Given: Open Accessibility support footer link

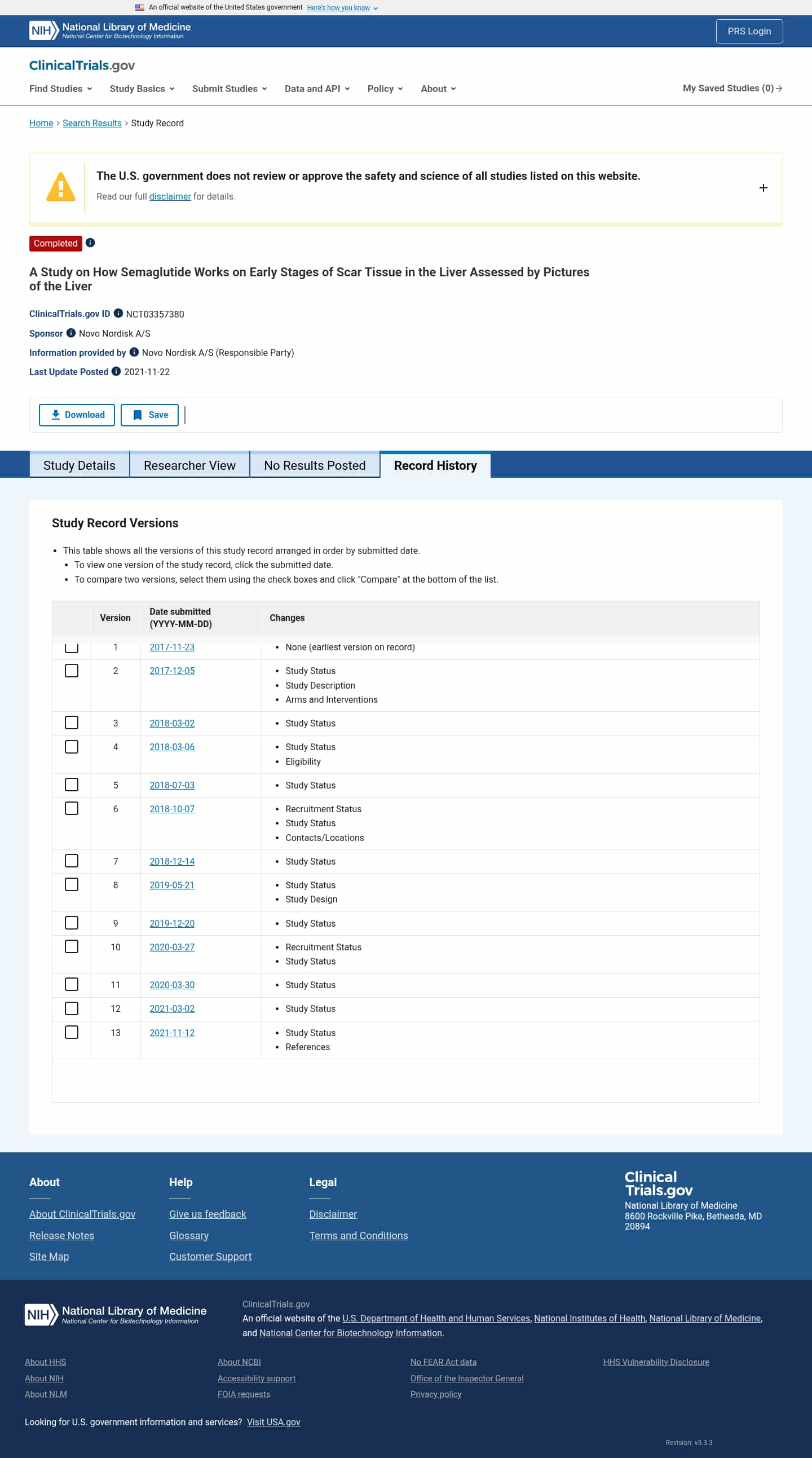Looking at the screenshot, I should tap(257, 1378).
